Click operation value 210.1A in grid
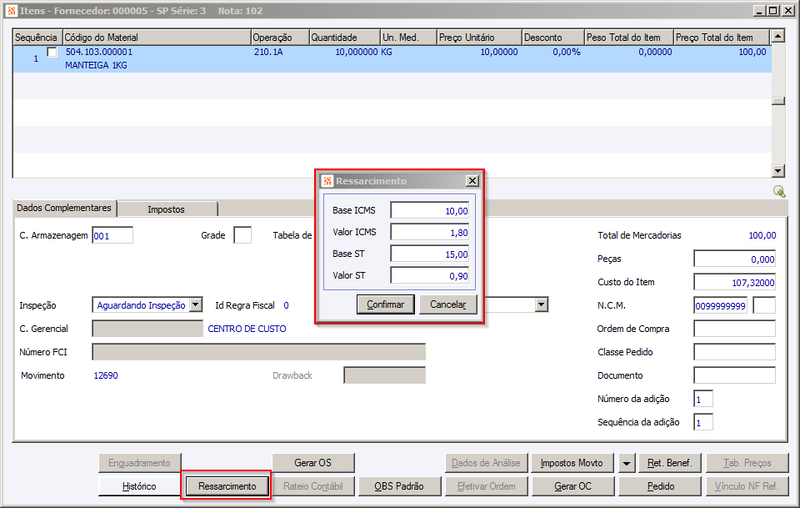The height and width of the screenshot is (508, 800). coord(268,52)
